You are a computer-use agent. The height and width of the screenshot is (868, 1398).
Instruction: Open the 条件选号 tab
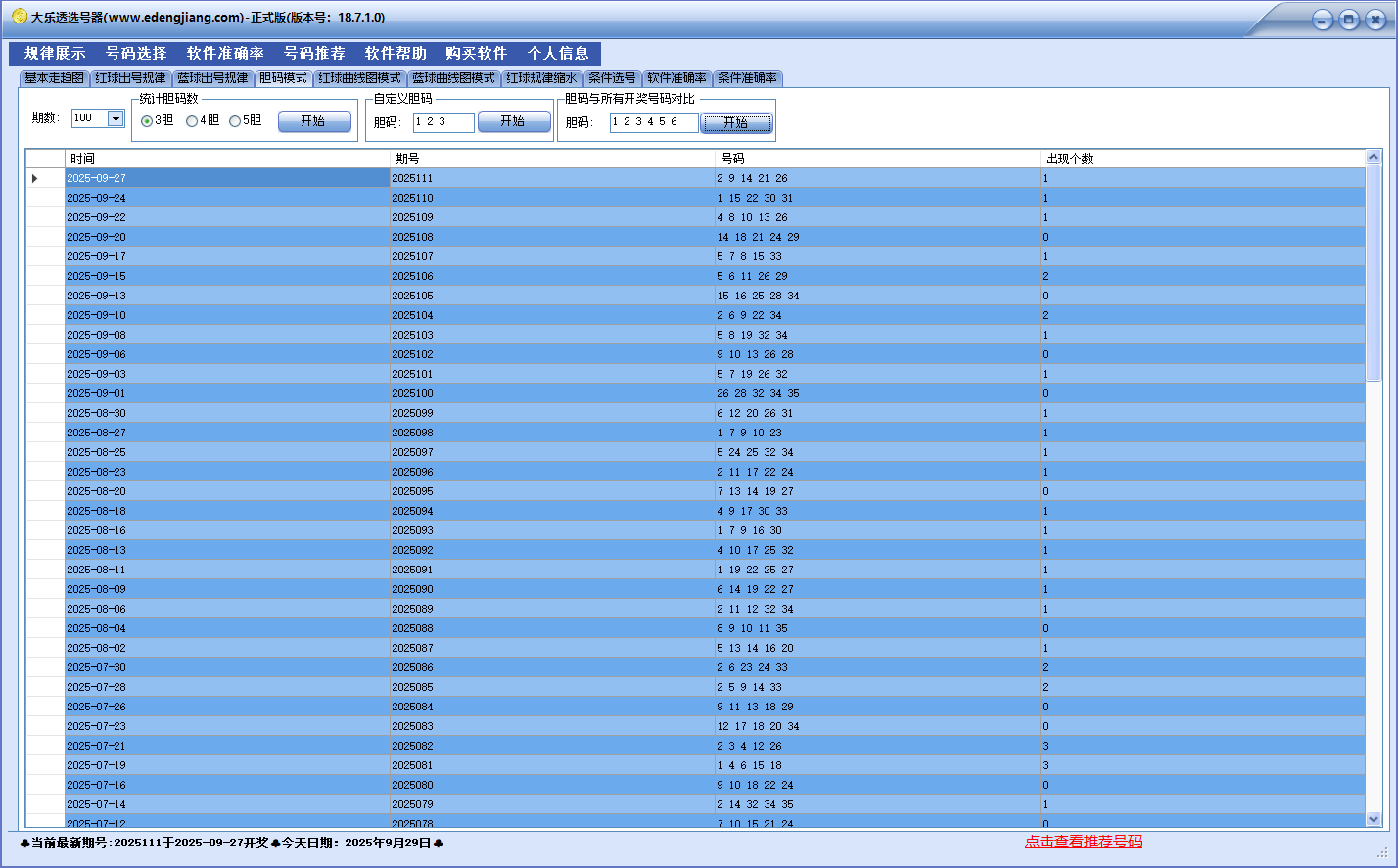[612, 78]
